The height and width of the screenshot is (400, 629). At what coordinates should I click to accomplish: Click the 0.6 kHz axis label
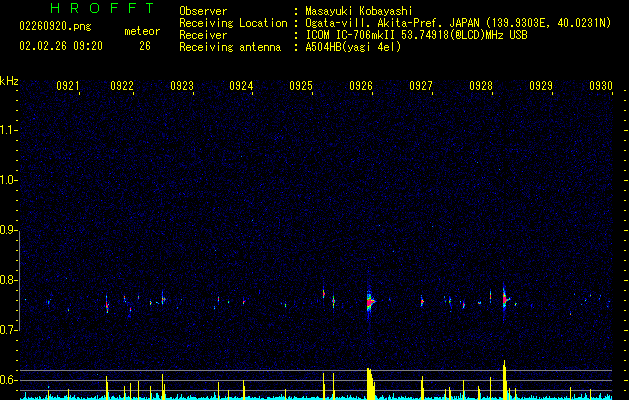[x=9, y=380]
